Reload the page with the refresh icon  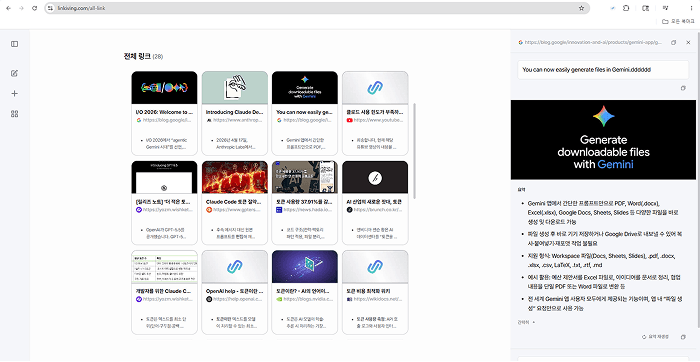(34, 8)
